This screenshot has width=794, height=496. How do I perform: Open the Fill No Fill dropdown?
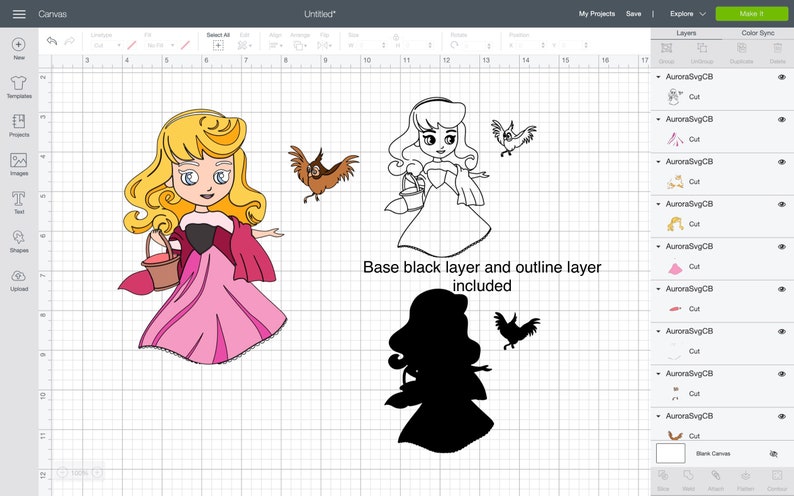coord(160,46)
